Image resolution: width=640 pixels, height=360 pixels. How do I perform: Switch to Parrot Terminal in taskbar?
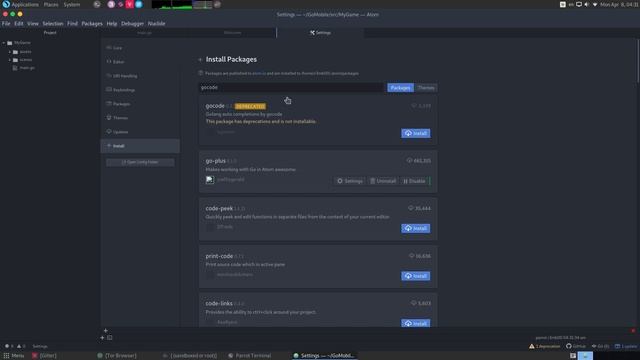249,356
